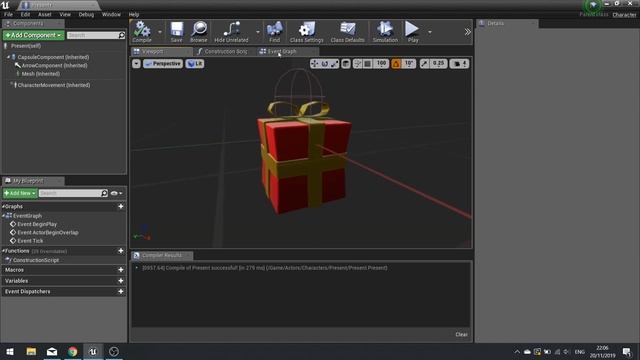640x360 pixels.
Task: Select CapsuleComponent (Inherited)
Action: (x=53, y=58)
